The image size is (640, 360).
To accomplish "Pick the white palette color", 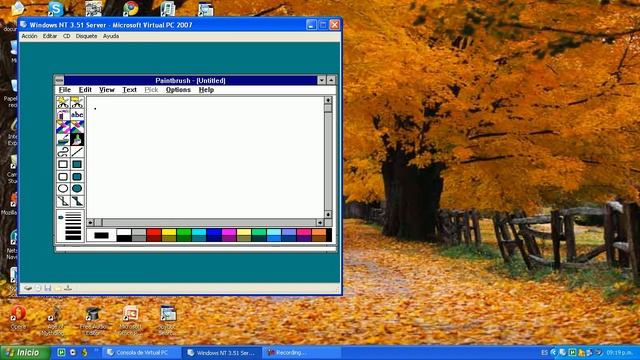I will (124, 232).
